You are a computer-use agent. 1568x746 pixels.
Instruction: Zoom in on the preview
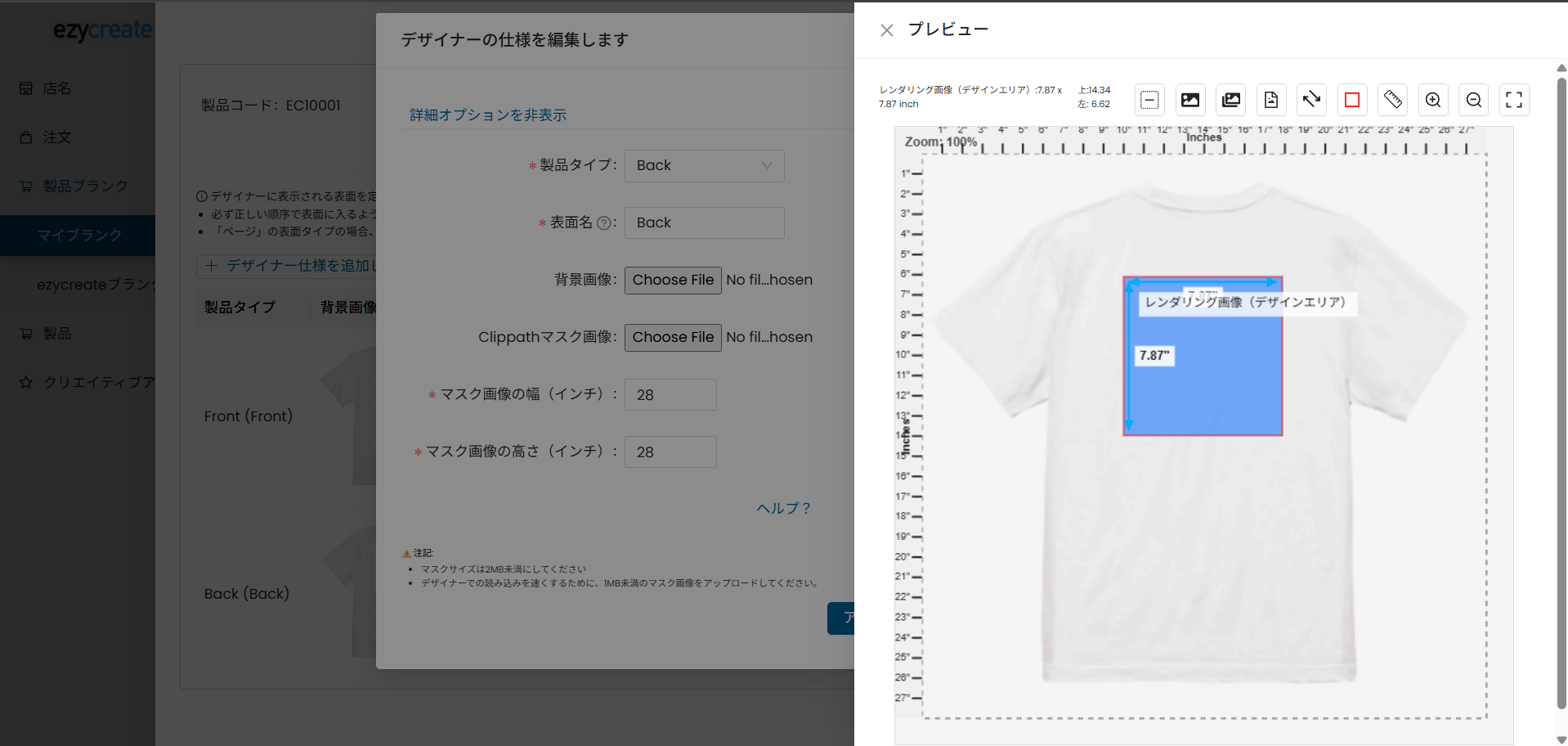[1433, 100]
